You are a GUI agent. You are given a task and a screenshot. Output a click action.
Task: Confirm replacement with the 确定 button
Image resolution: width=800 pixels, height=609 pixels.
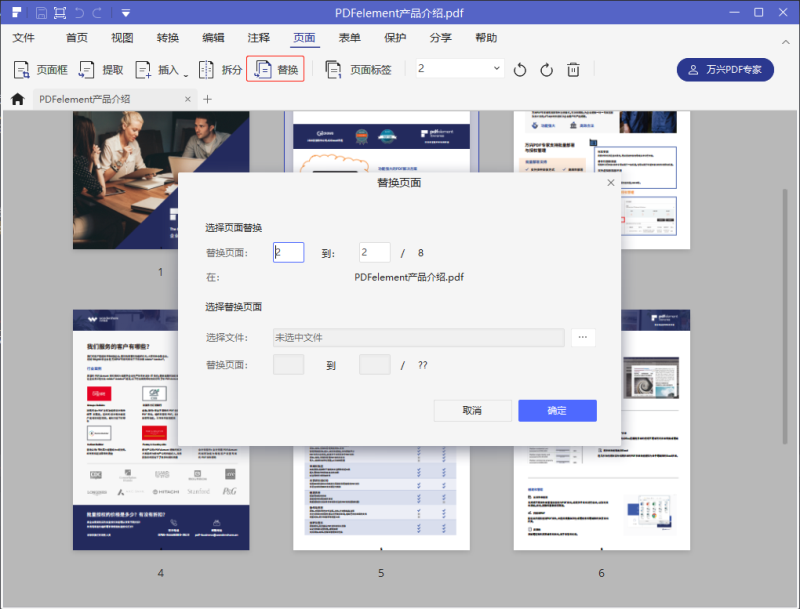556,410
